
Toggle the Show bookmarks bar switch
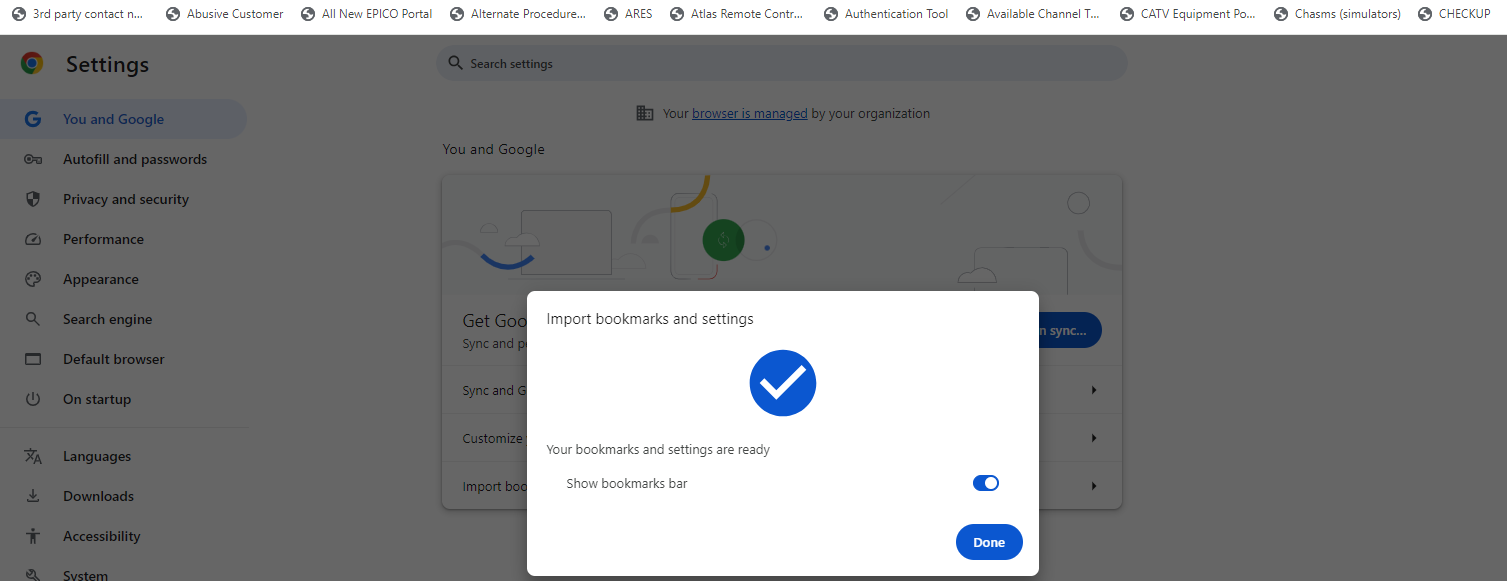[986, 483]
